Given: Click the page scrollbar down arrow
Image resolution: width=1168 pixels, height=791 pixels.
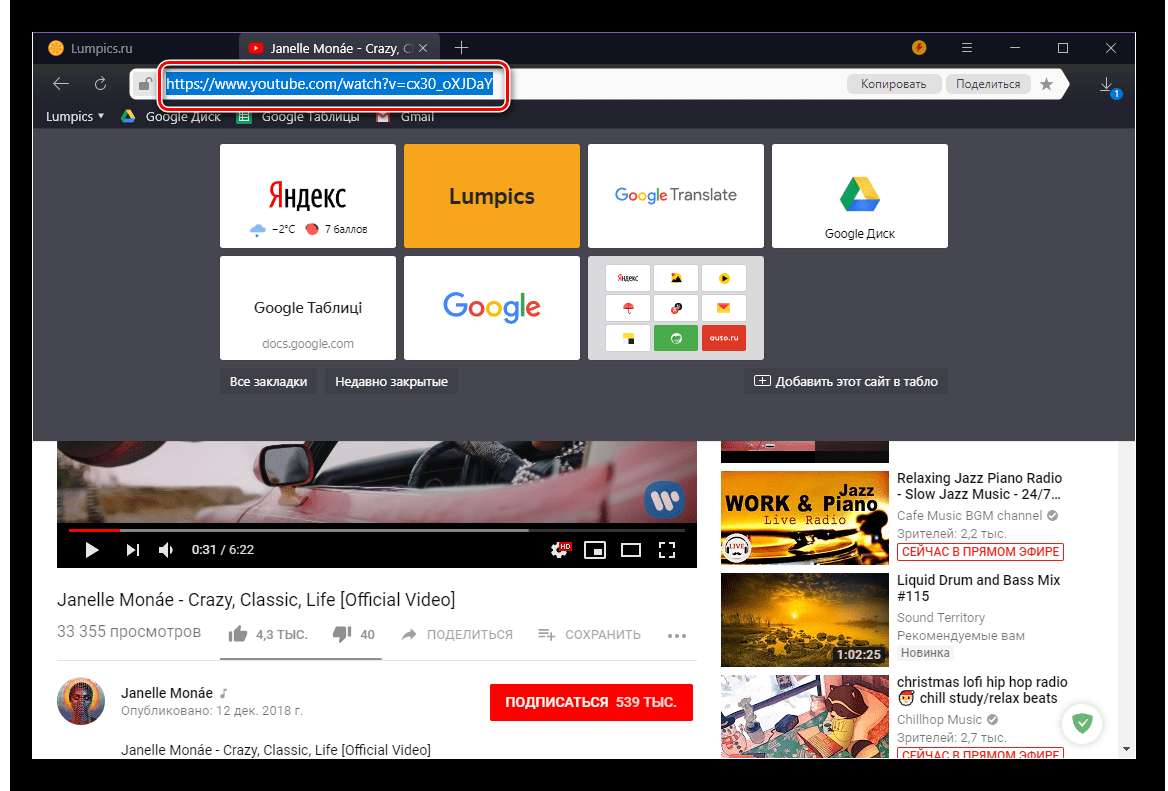Looking at the screenshot, I should click(x=1126, y=749).
